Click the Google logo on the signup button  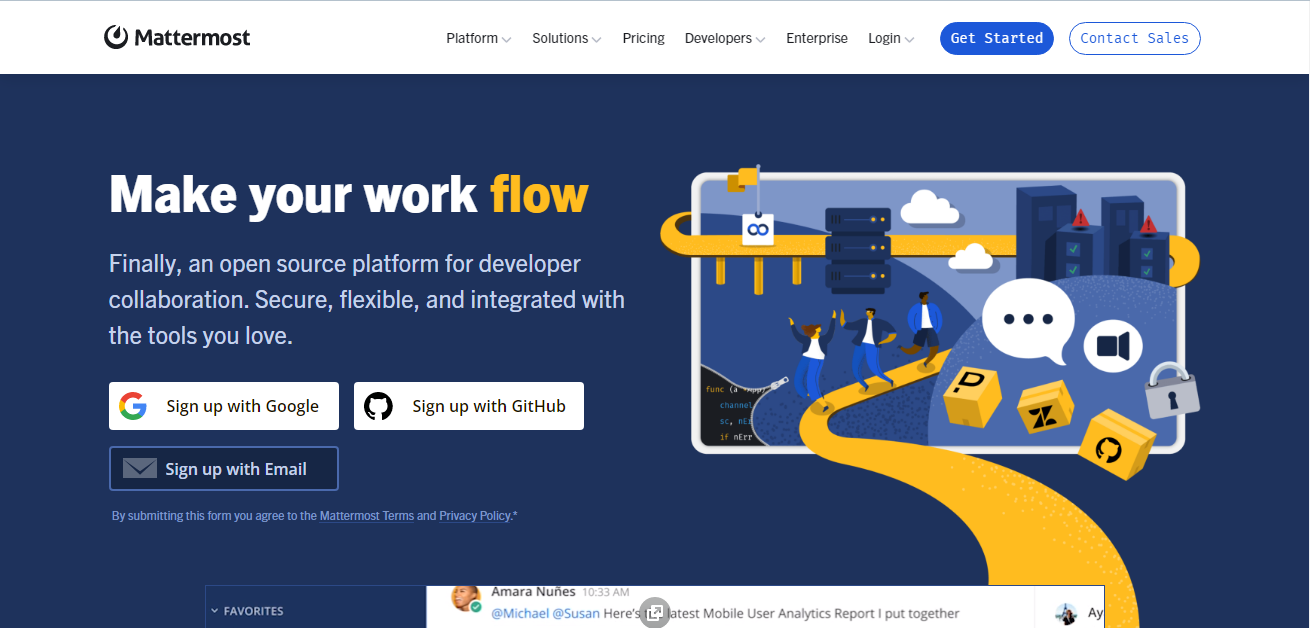[133, 406]
